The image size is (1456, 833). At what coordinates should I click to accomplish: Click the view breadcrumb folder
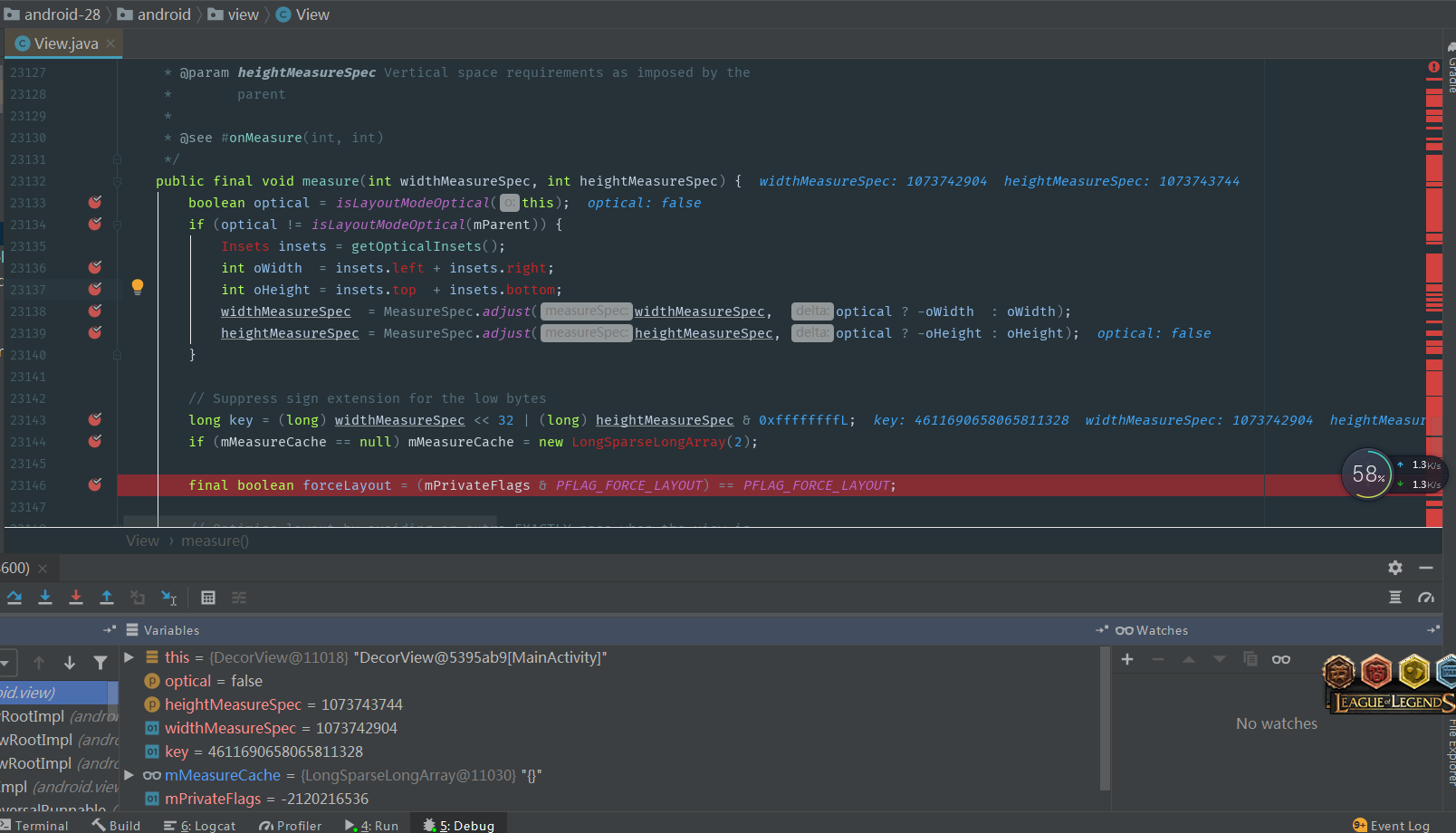pos(234,14)
